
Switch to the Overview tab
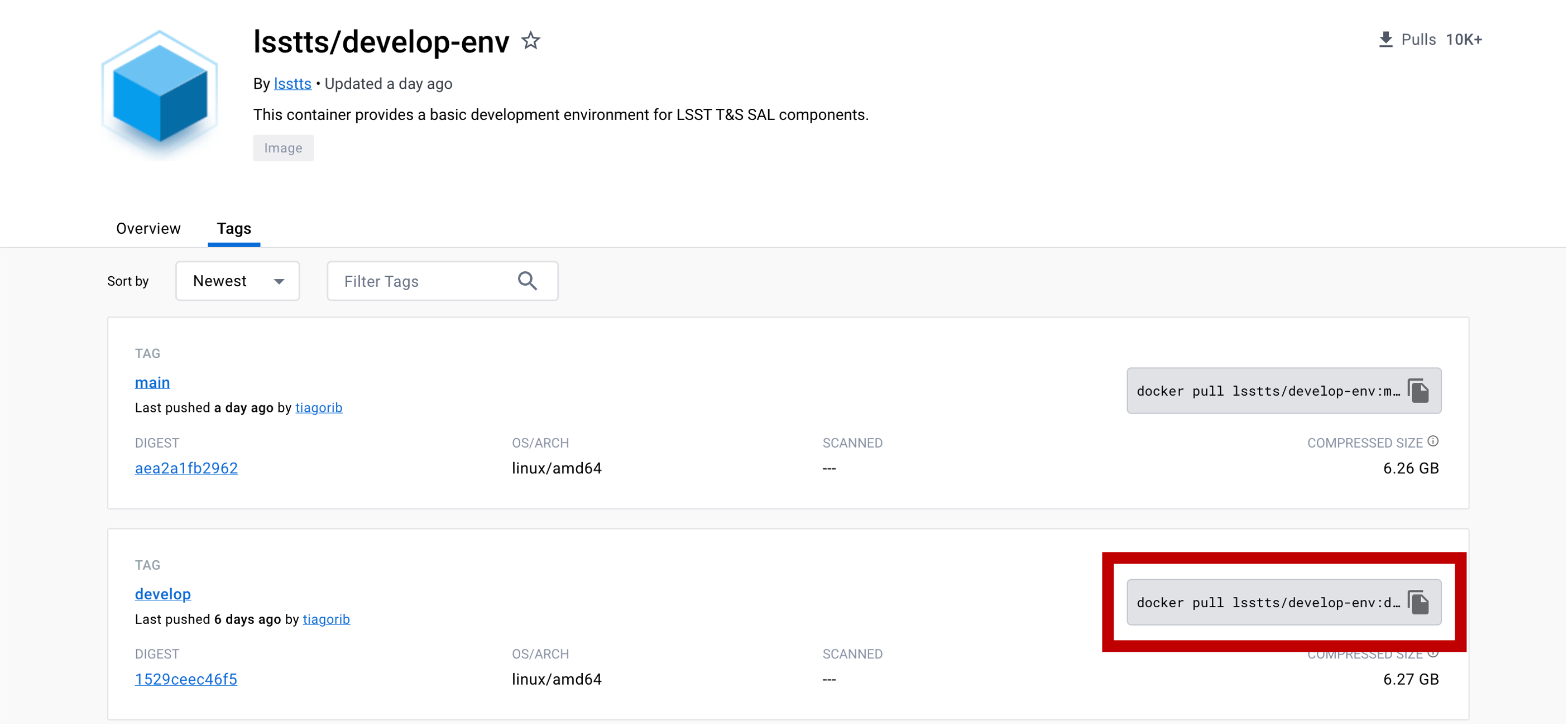pos(148,228)
